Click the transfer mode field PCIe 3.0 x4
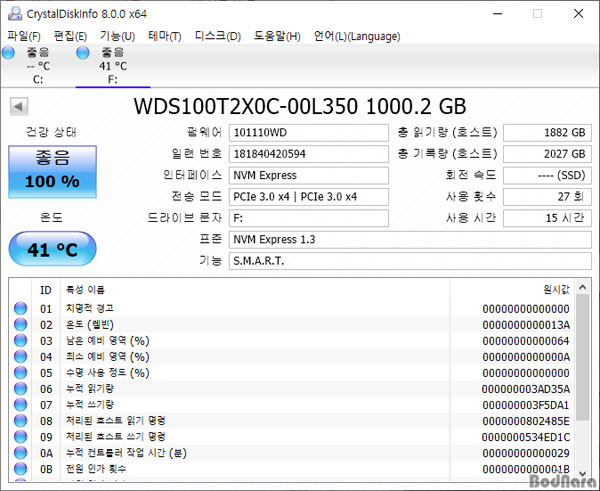600x491 pixels. click(309, 197)
